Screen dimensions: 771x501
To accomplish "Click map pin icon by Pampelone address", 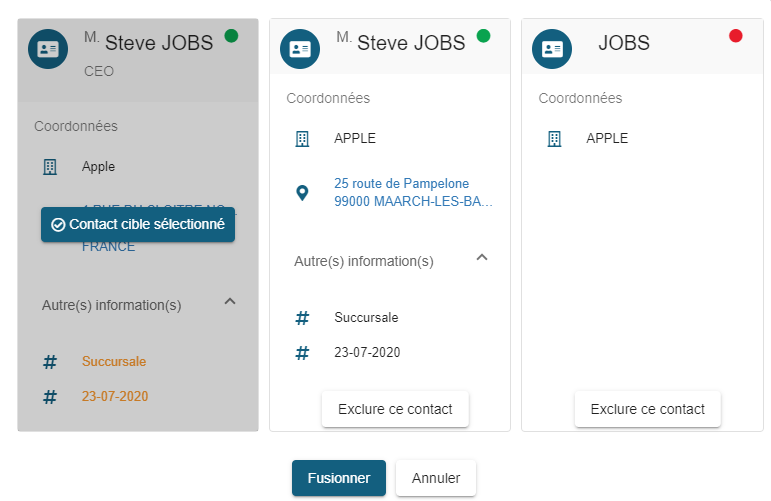I will point(302,193).
